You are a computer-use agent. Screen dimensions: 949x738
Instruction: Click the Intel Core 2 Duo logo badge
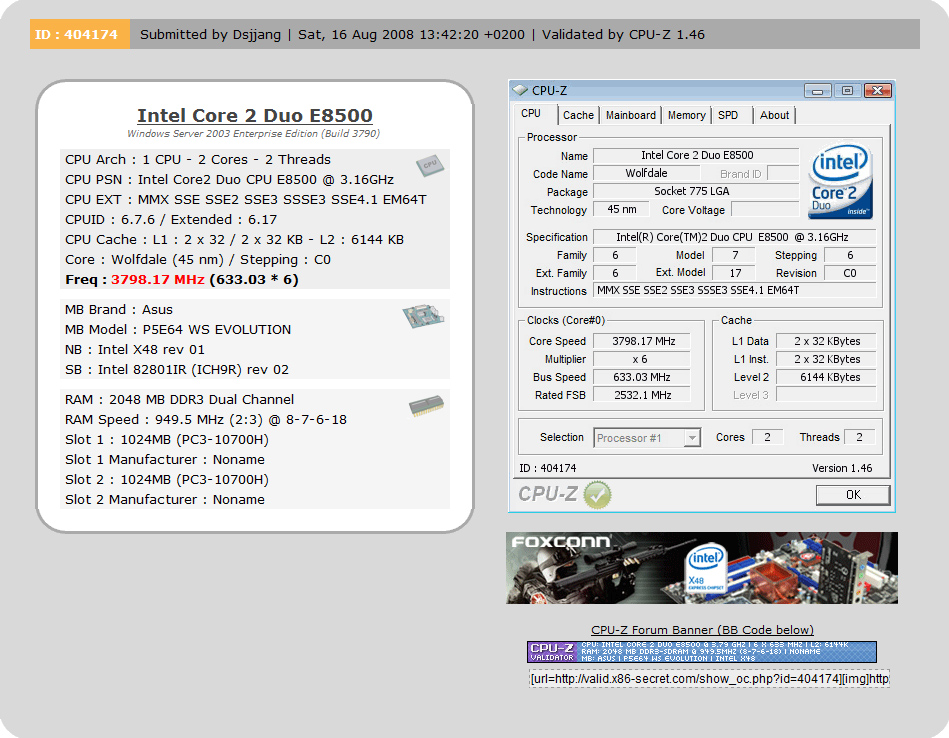point(840,180)
